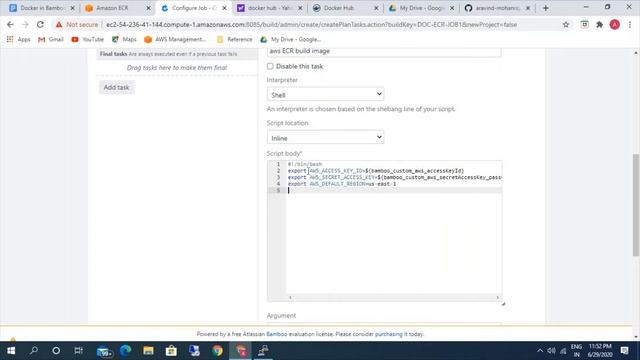Image resolution: width=640 pixels, height=360 pixels.
Task: Show hidden system tray icons
Action: pyautogui.click(x=540, y=351)
